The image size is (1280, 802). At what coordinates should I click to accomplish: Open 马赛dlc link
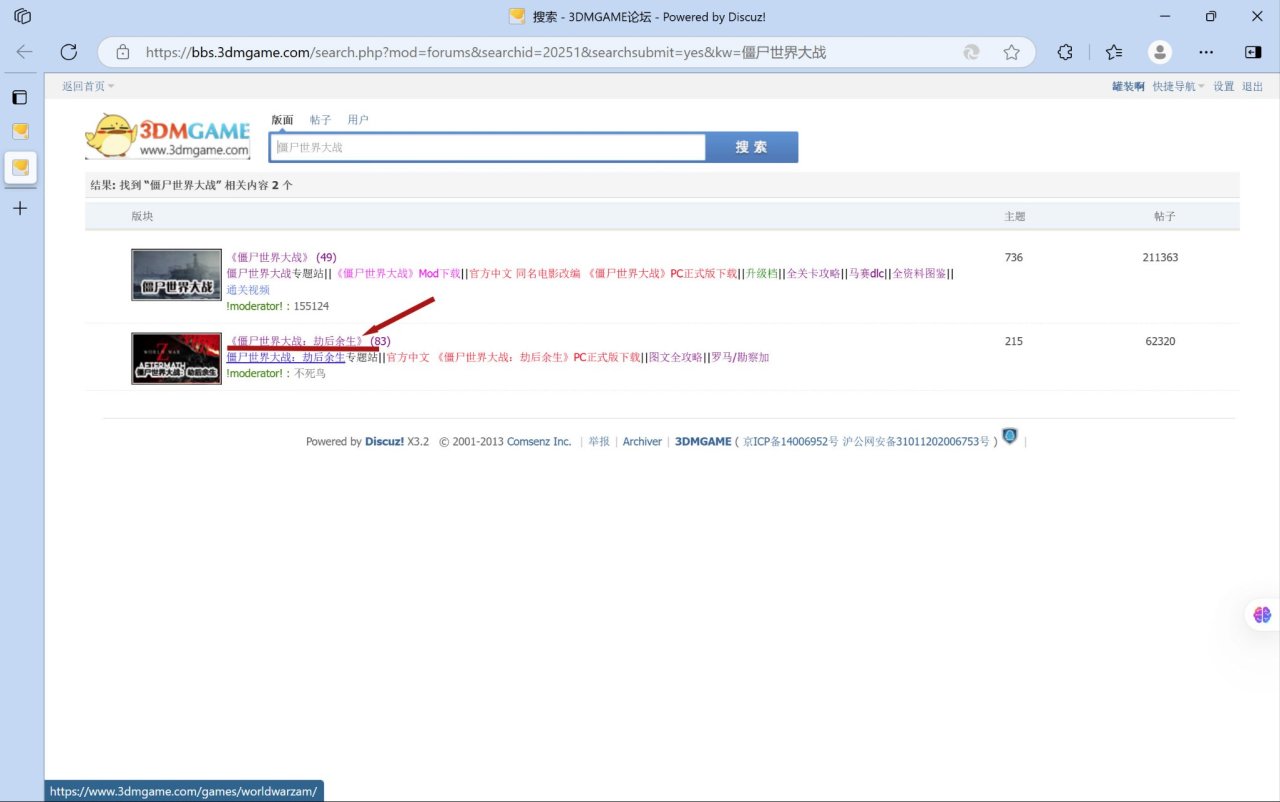coord(867,273)
